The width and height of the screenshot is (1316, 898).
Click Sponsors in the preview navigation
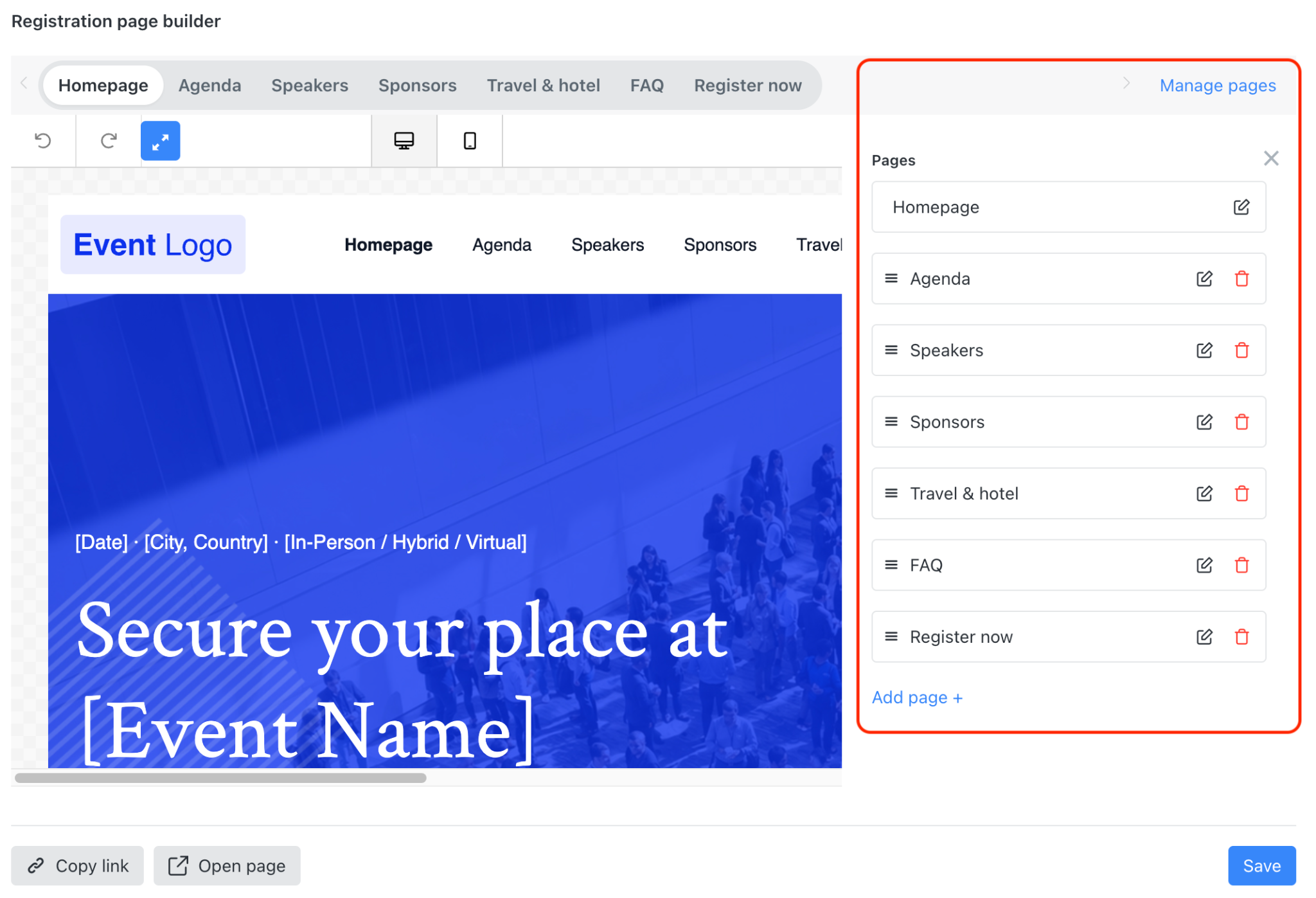coord(720,245)
